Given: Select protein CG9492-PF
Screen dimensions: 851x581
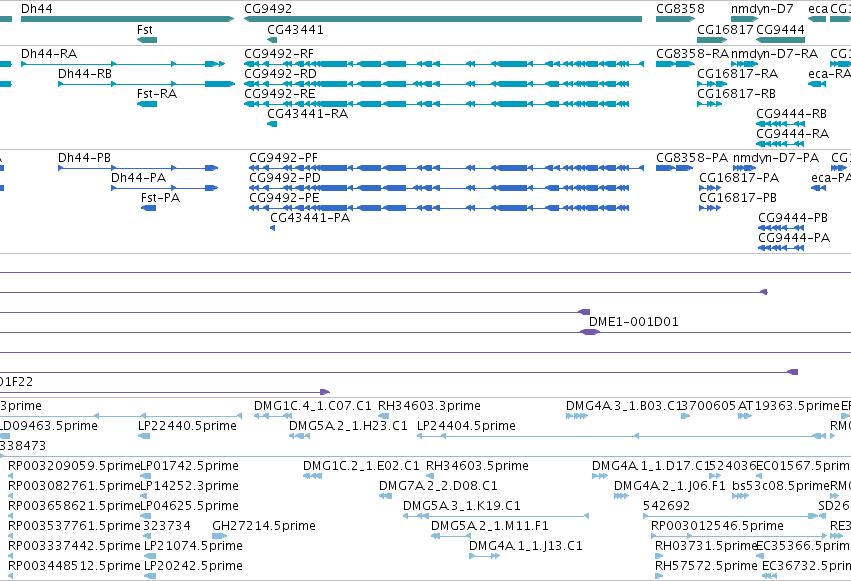Looking at the screenshot, I should tap(447, 168).
